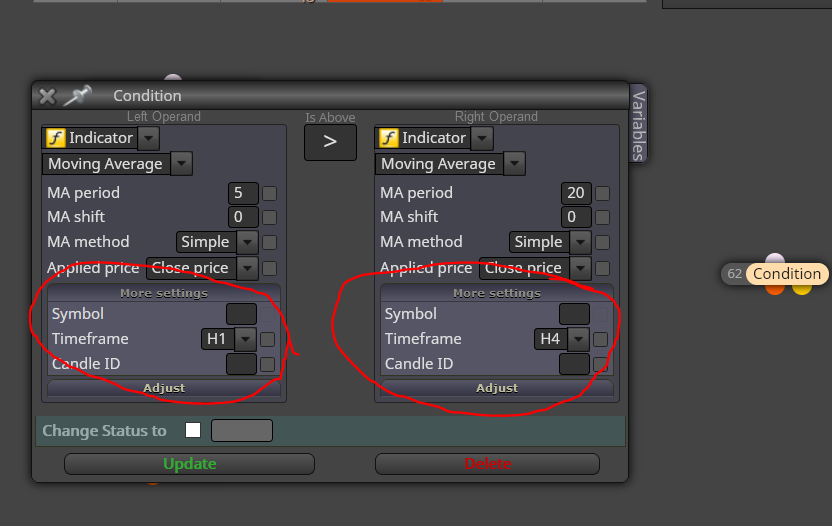The height and width of the screenshot is (526, 832).
Task: Collapse Left Operand More settings section
Action: (164, 293)
